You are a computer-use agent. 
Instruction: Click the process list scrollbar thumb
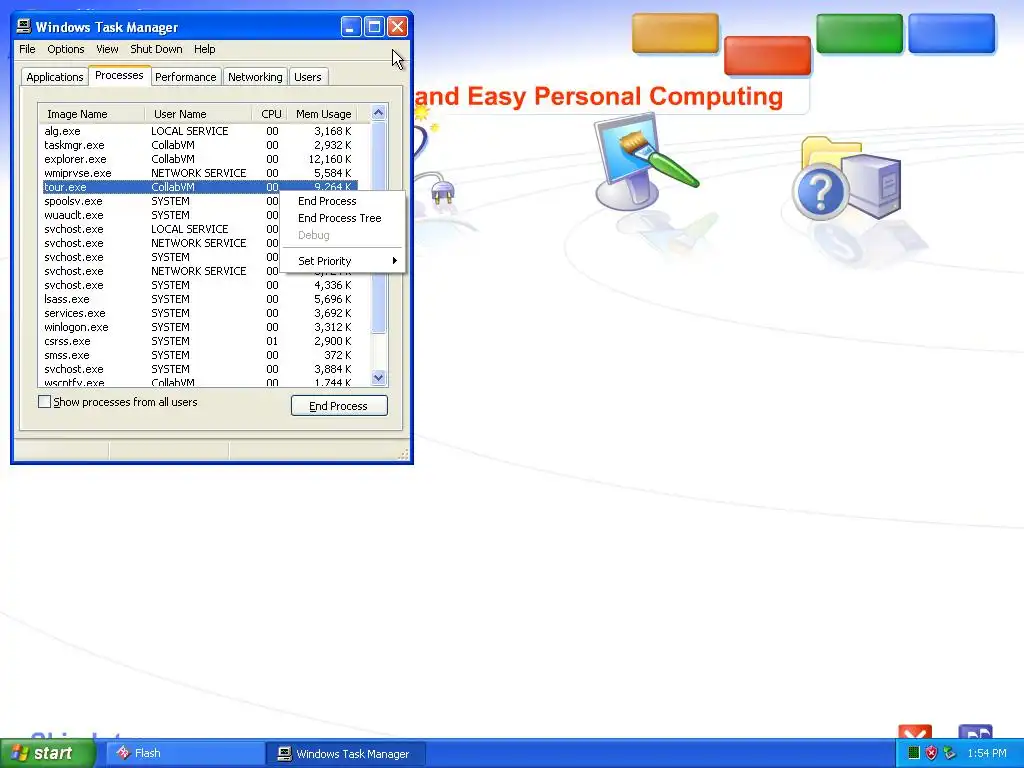(x=378, y=229)
